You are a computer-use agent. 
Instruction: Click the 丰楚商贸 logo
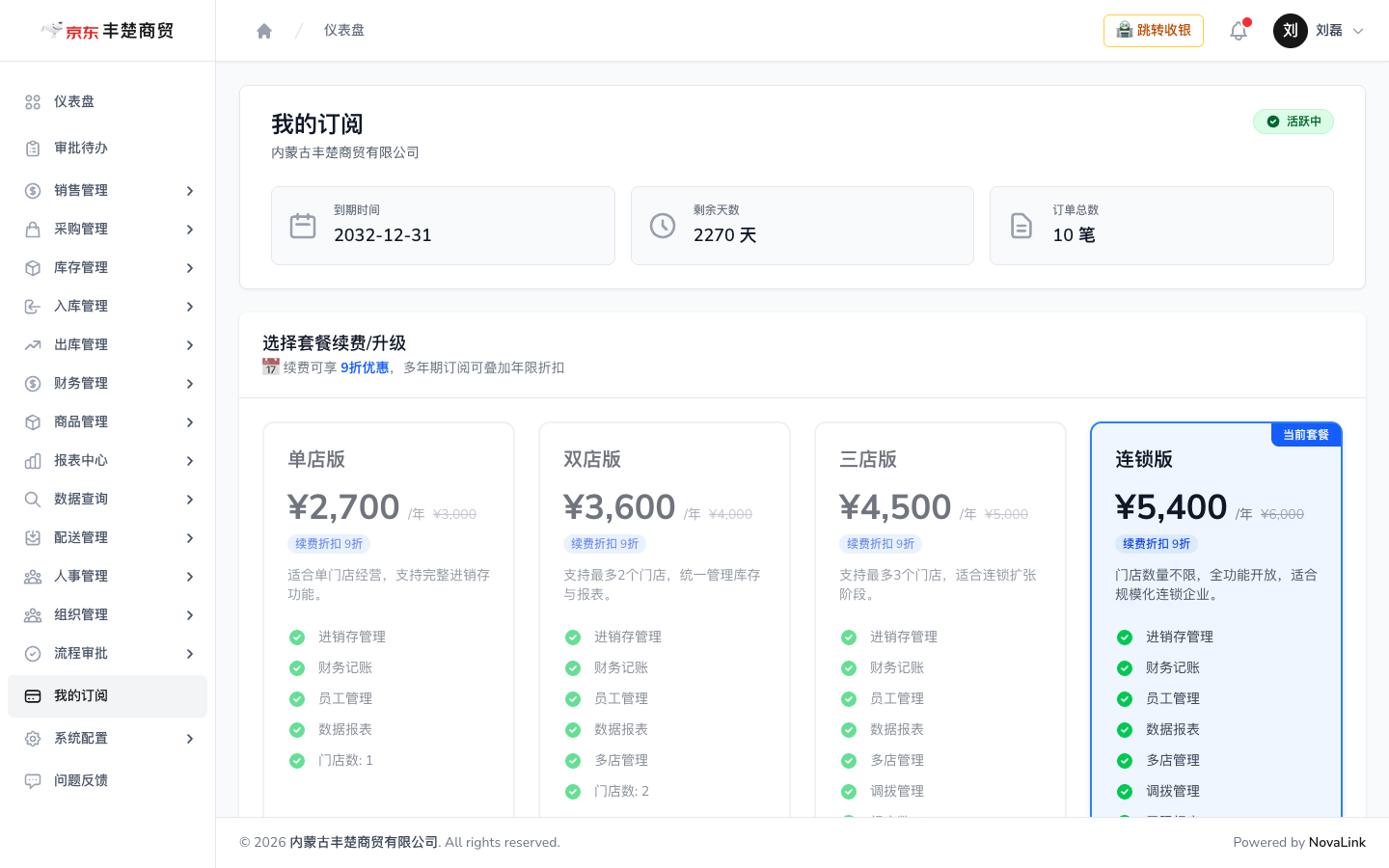(x=108, y=31)
